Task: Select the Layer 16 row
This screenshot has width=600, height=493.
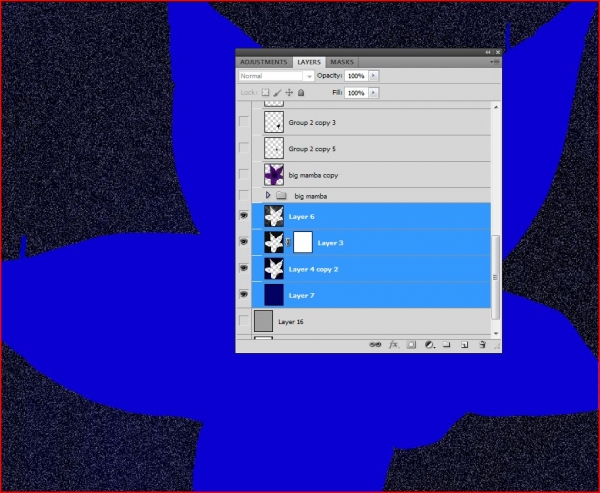Action: coord(371,322)
